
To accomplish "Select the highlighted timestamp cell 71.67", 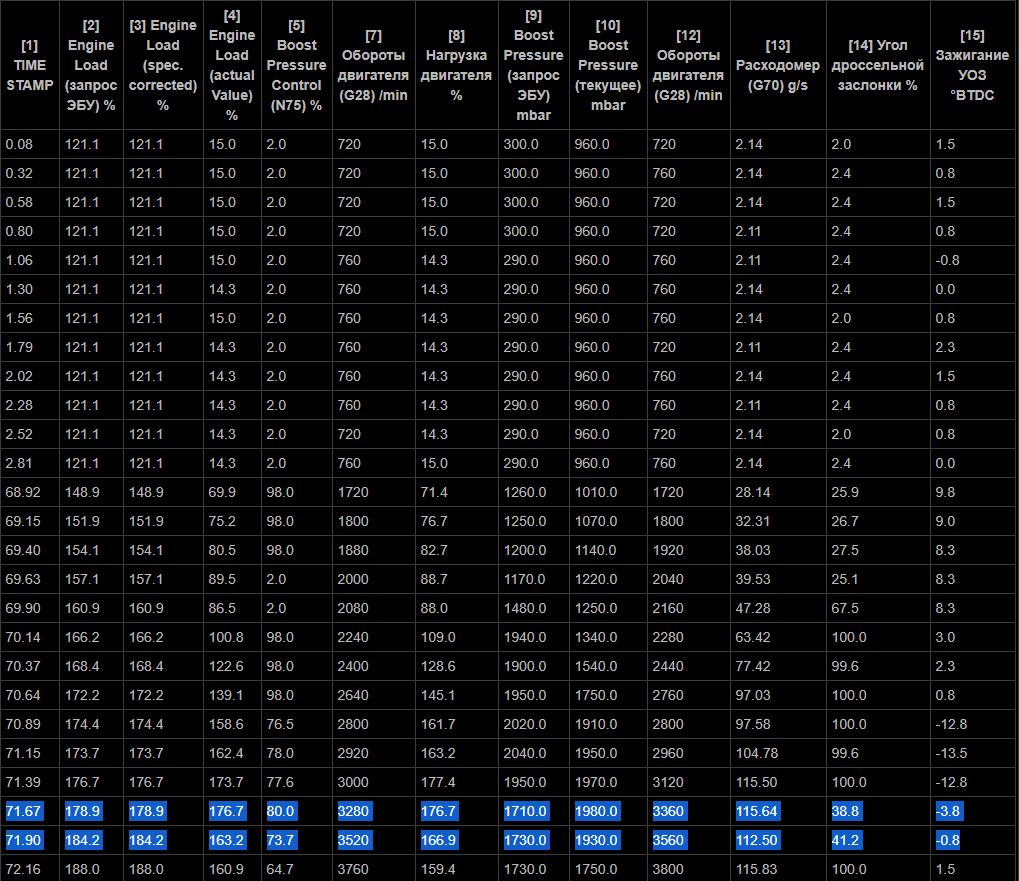I will pyautogui.click(x=23, y=811).
